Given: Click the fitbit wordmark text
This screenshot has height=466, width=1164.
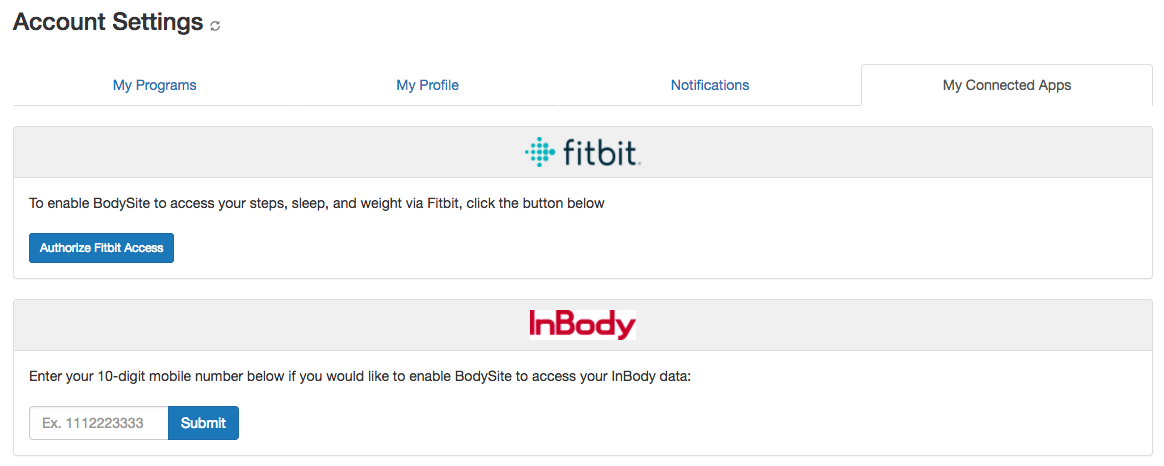Looking at the screenshot, I should (601, 153).
